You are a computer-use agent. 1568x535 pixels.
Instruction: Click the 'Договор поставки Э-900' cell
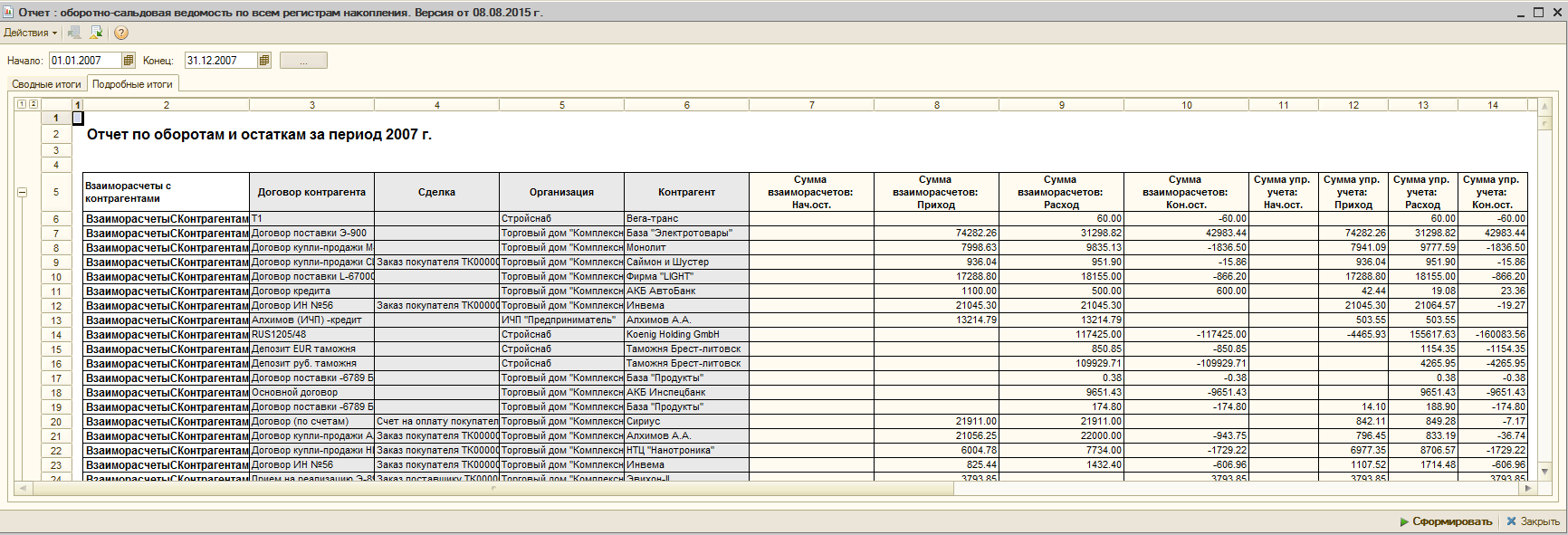311,234
